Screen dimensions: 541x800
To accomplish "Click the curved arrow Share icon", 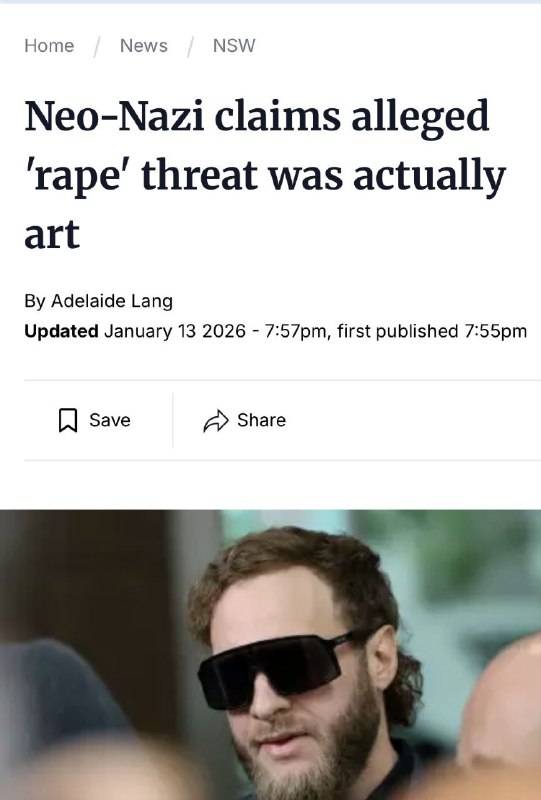I will (216, 421).
